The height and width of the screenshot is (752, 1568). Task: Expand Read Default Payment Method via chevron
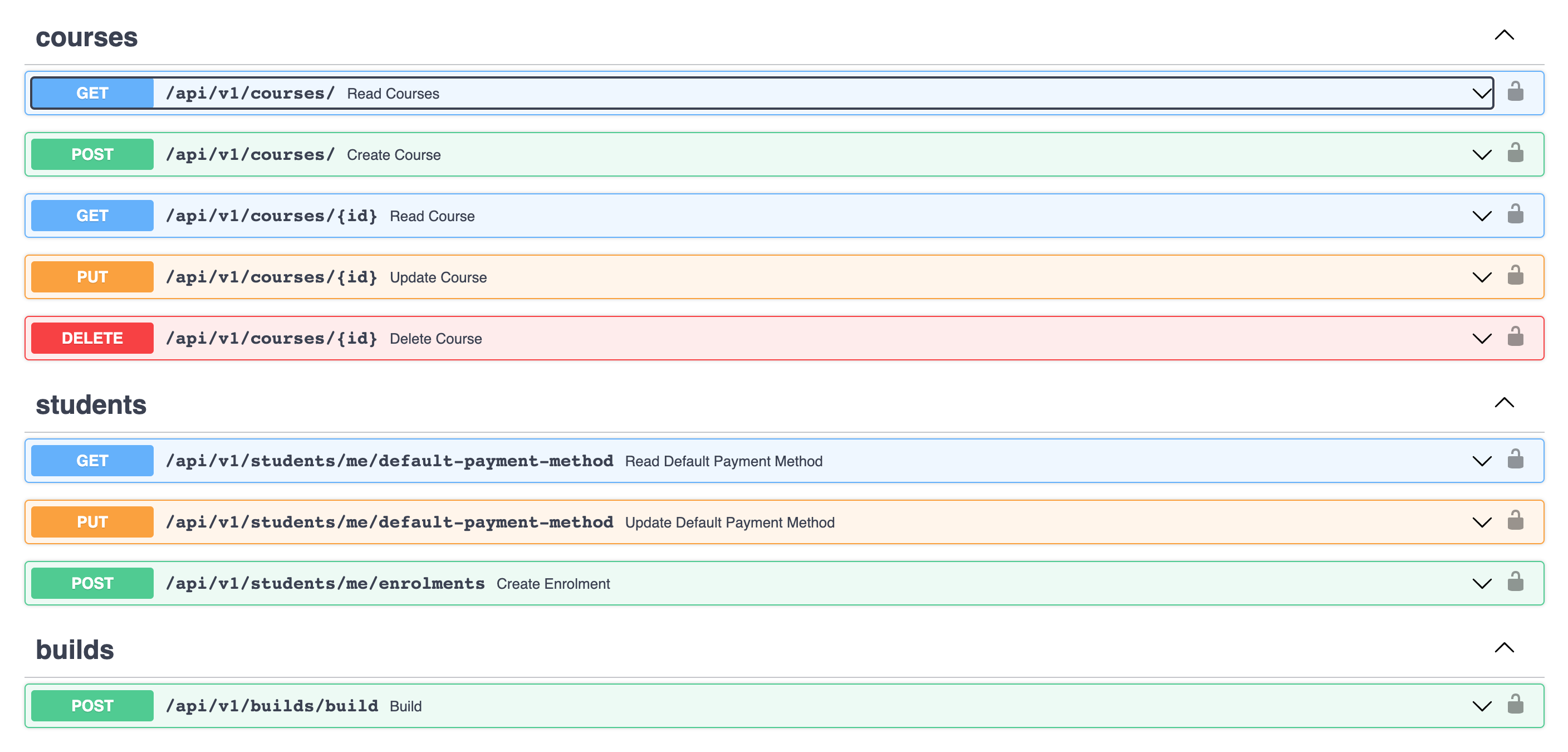[x=1481, y=462]
